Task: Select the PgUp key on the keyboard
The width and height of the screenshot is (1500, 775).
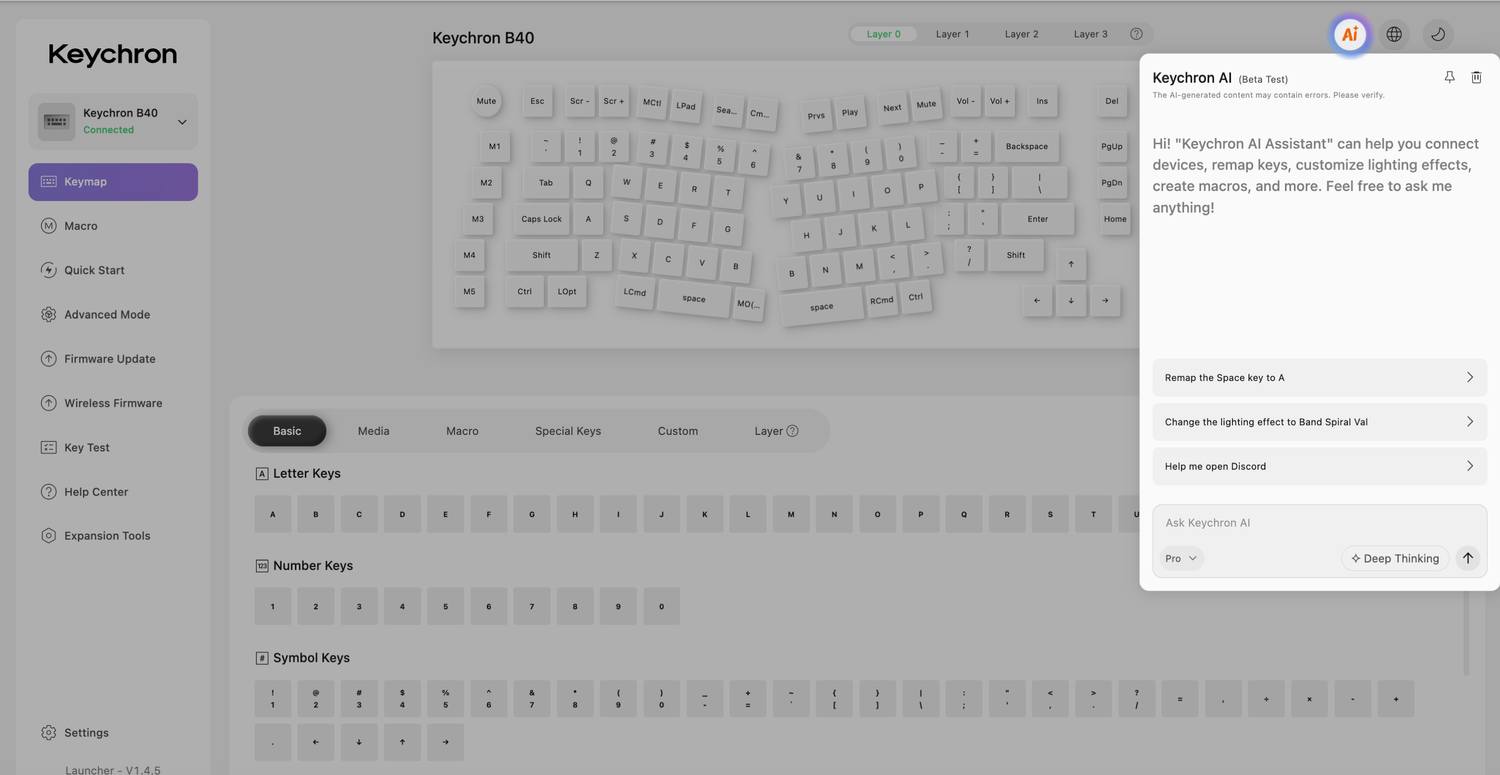Action: (1112, 146)
